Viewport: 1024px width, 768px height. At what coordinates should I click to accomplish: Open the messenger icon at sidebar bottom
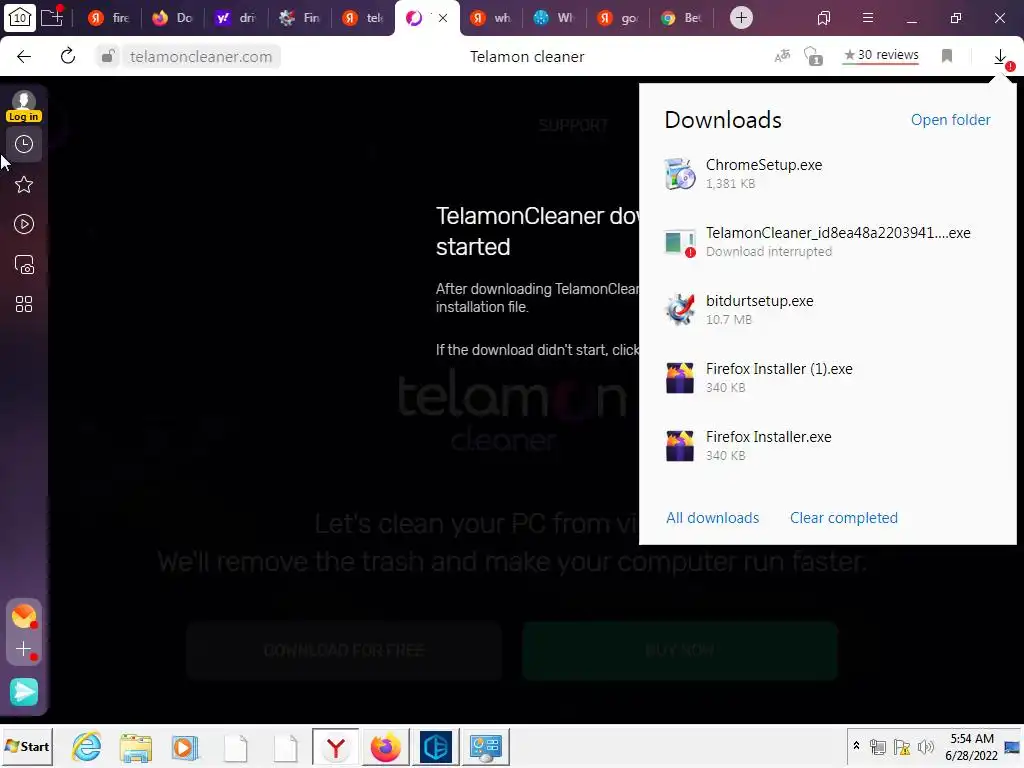point(24,692)
